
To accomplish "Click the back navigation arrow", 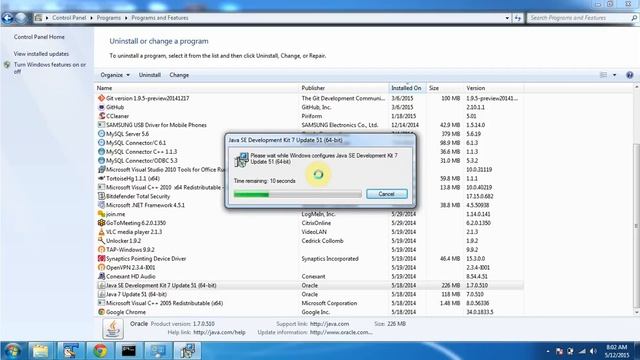I will 7,18.
